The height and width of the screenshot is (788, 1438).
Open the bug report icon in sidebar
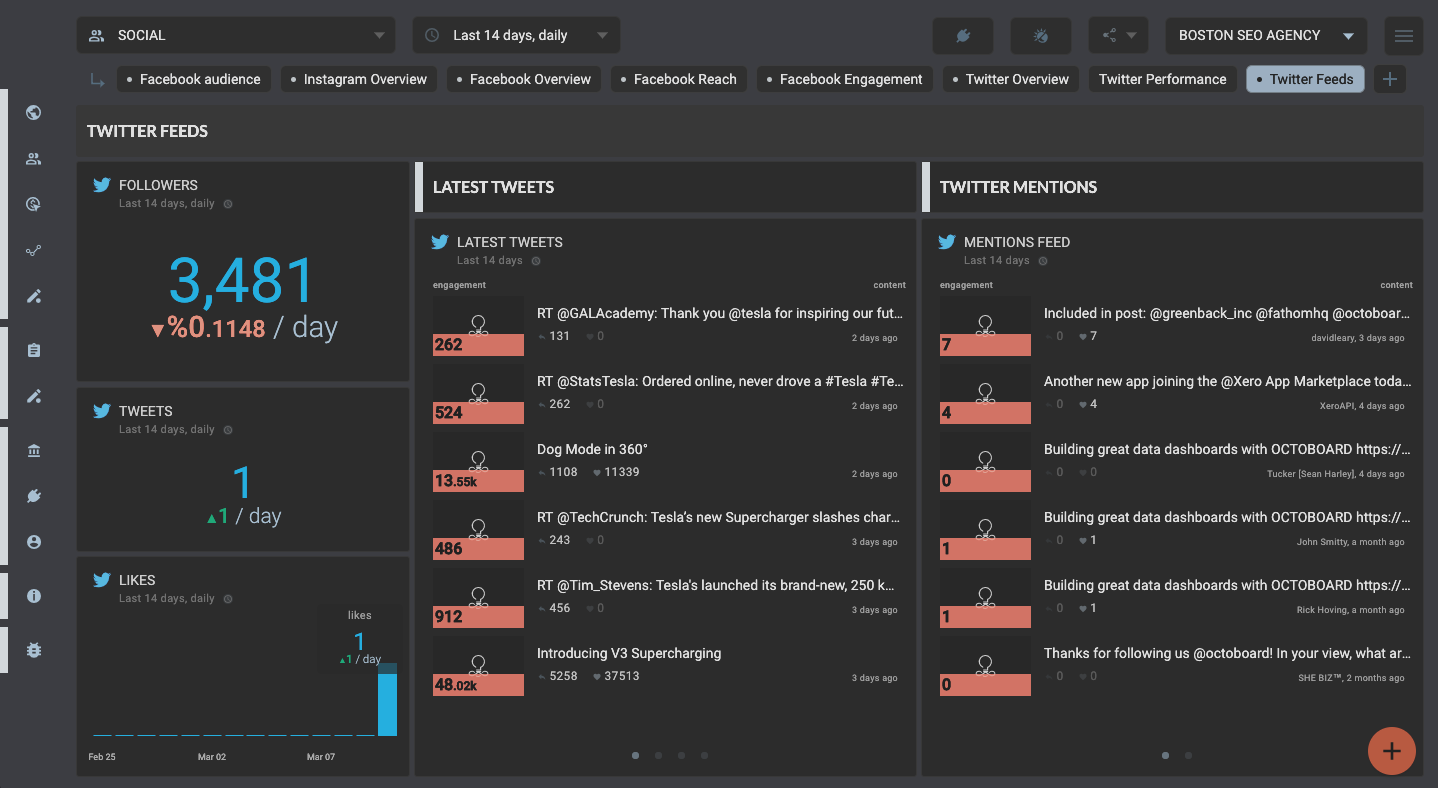pyautogui.click(x=33, y=650)
